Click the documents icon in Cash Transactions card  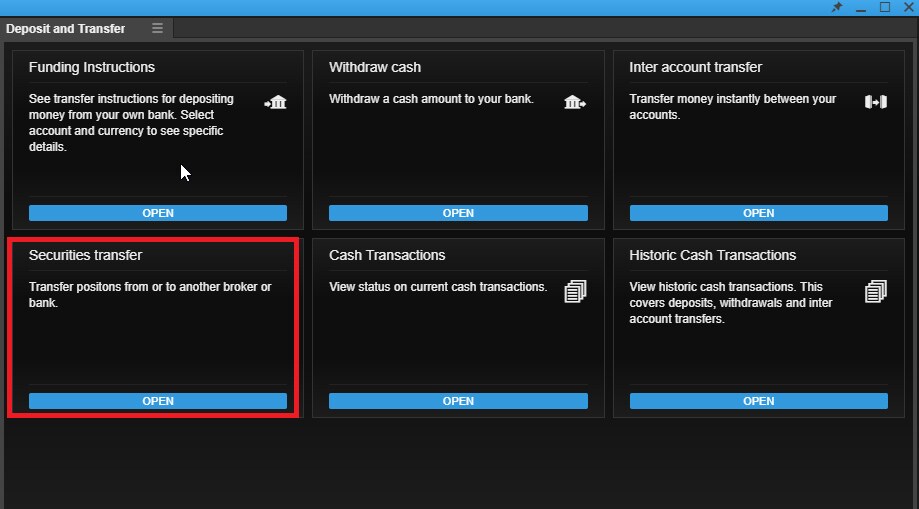[x=575, y=291]
